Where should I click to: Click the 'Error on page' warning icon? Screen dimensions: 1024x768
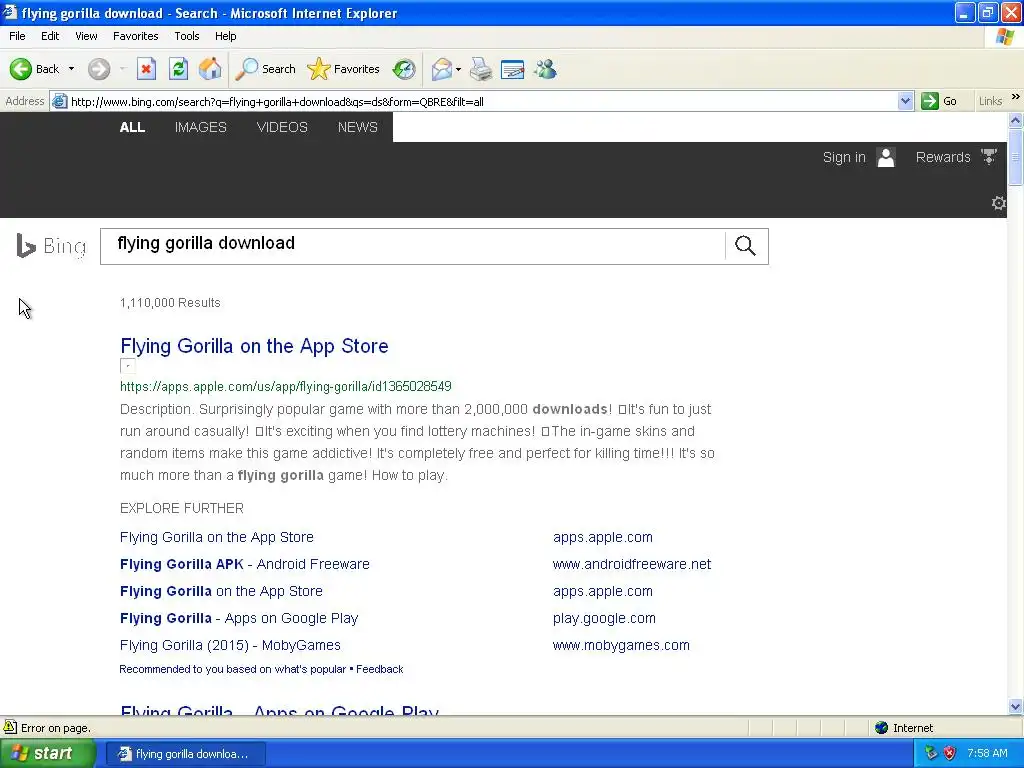coord(10,728)
